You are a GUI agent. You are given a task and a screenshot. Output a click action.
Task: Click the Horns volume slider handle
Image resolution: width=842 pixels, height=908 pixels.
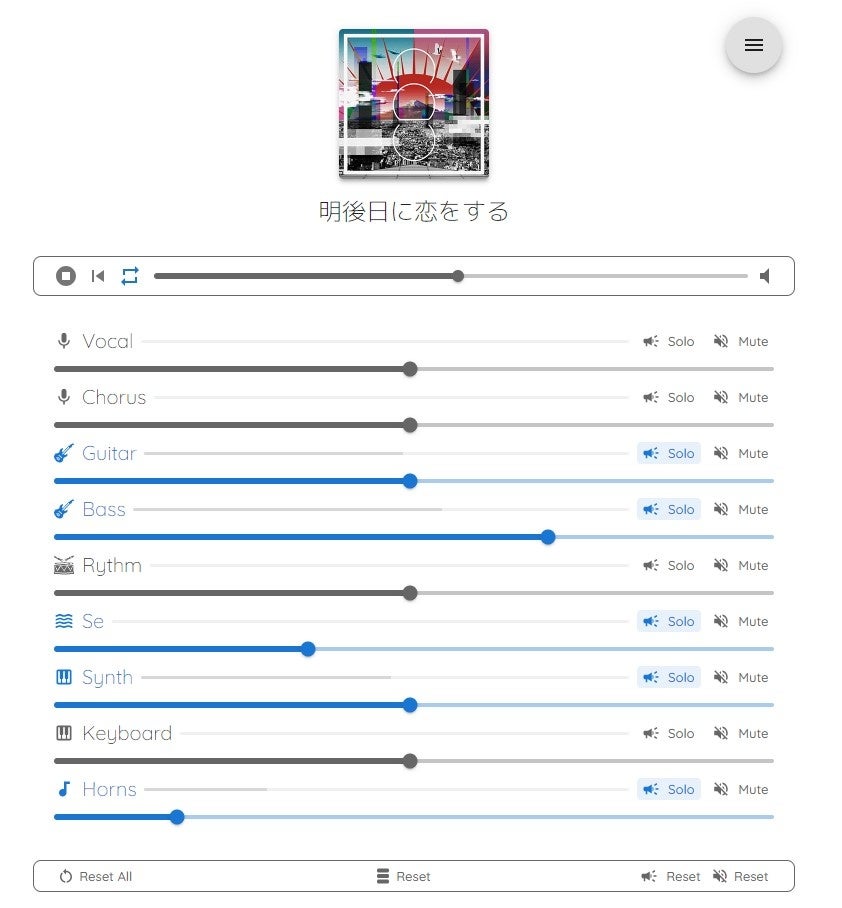coord(177,817)
